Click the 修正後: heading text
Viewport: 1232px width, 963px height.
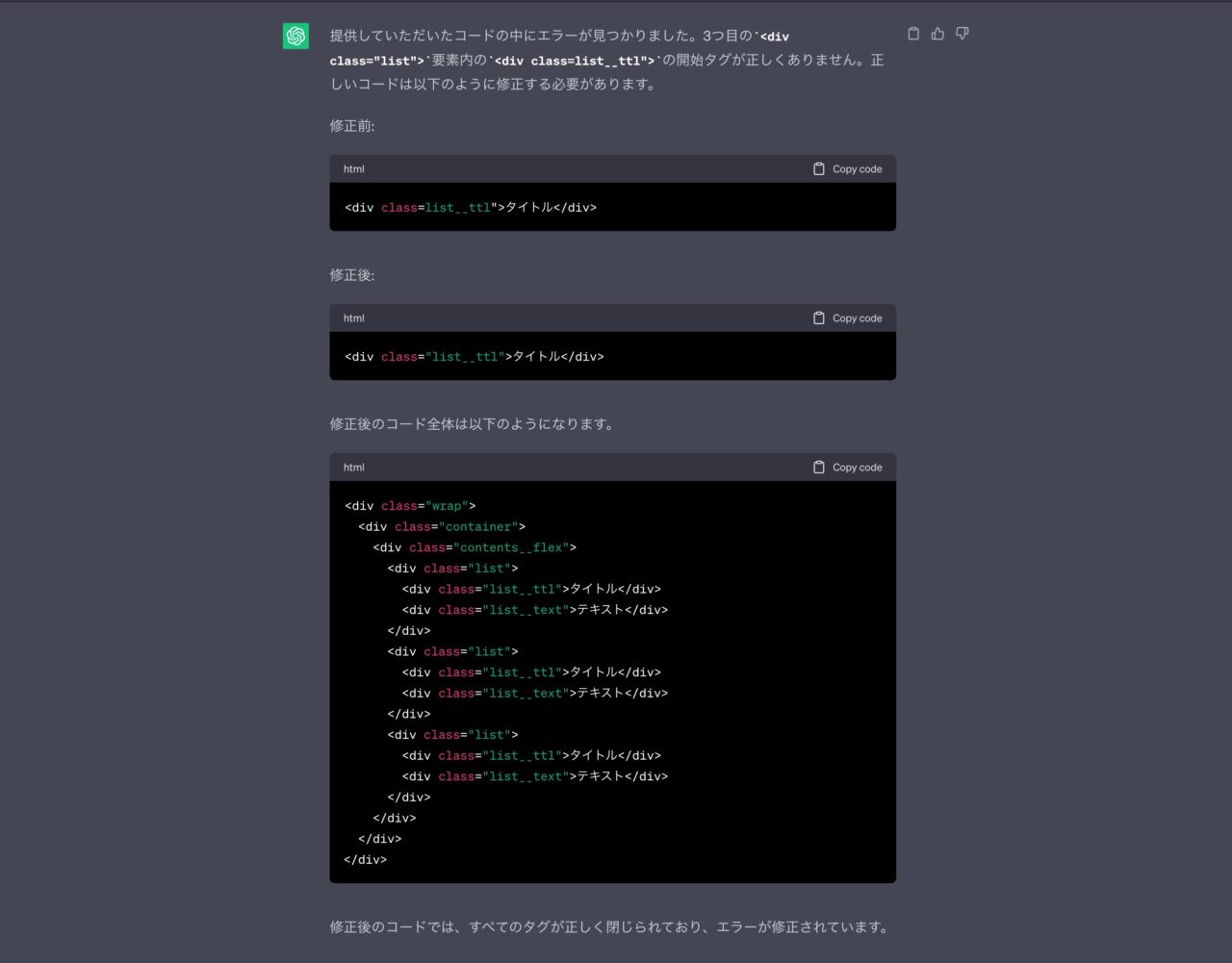click(352, 274)
